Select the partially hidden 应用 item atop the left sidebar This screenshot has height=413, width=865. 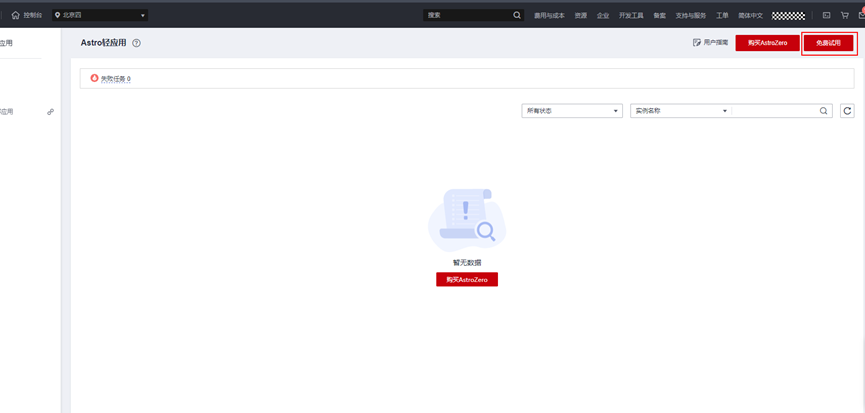point(6,43)
